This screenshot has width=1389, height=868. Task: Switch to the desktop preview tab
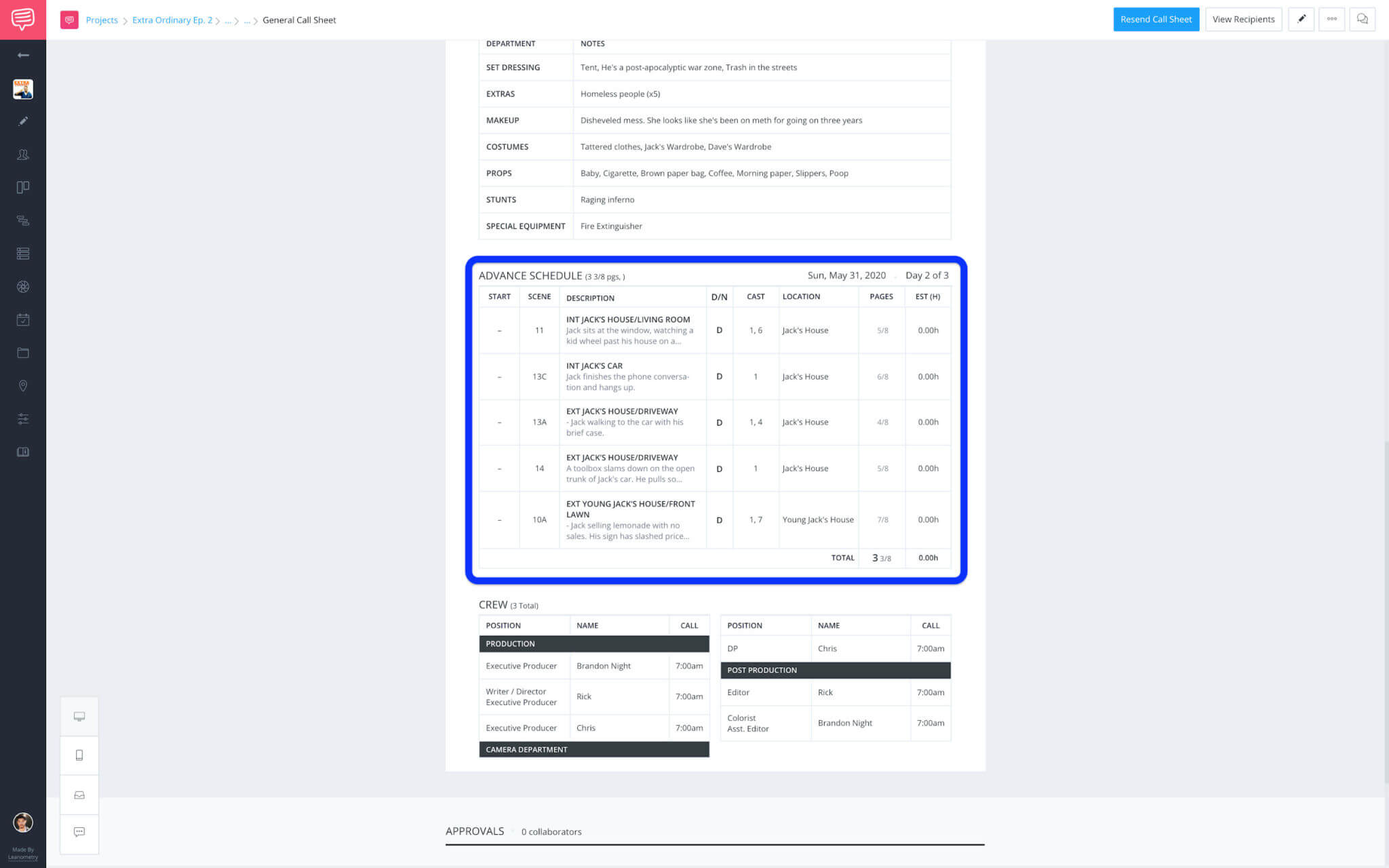[x=79, y=715]
